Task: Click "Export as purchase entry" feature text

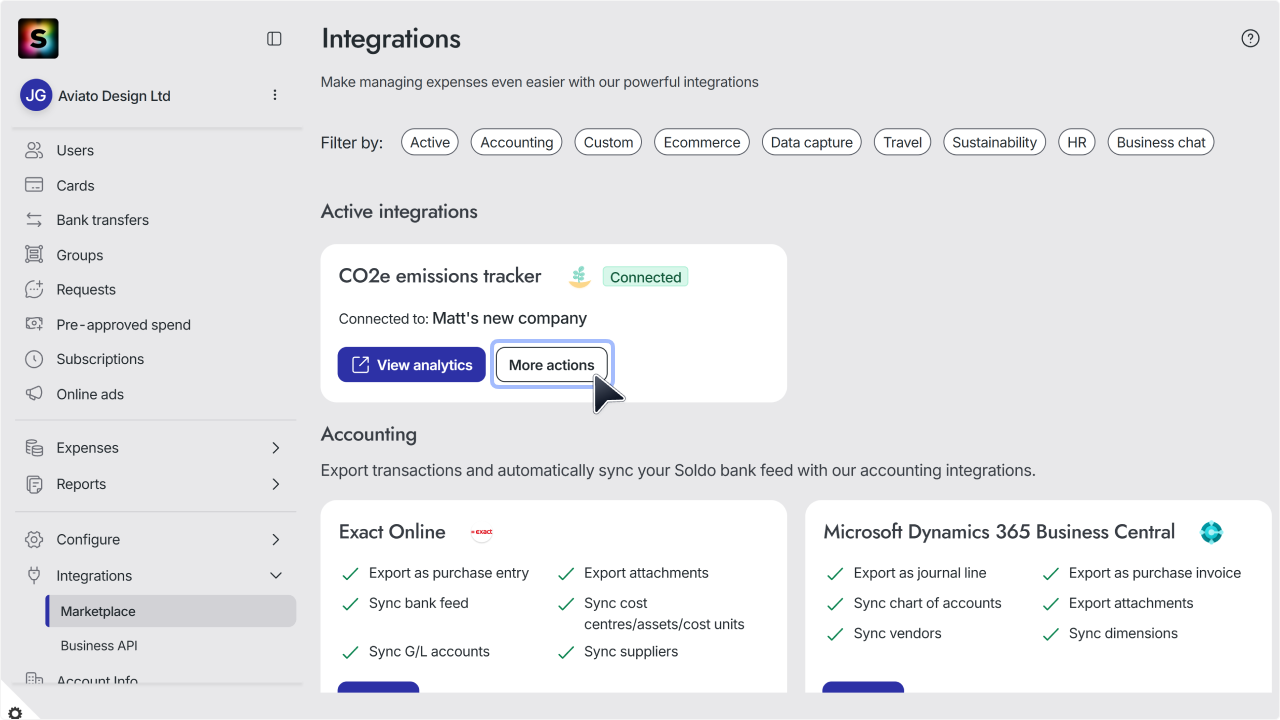Action: tap(449, 573)
